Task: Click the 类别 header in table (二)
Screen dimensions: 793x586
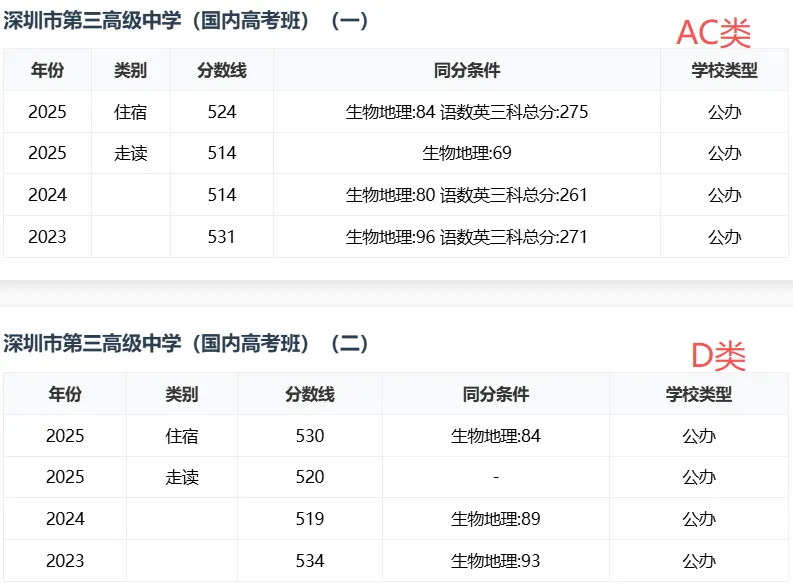Action: [182, 394]
